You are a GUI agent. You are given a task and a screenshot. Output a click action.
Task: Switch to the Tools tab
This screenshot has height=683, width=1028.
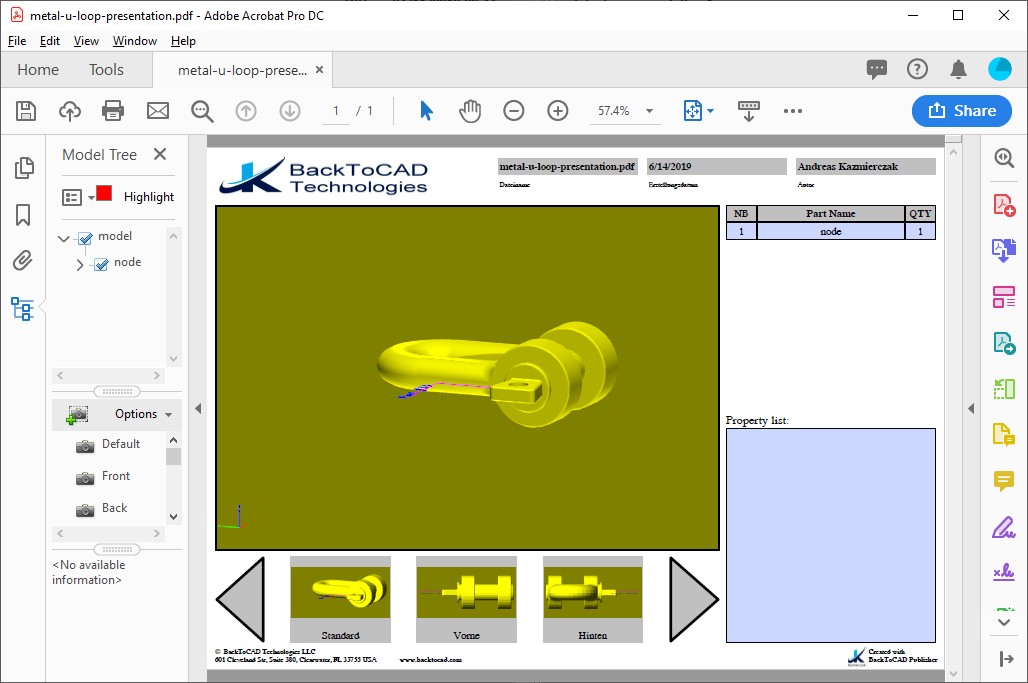tap(106, 69)
